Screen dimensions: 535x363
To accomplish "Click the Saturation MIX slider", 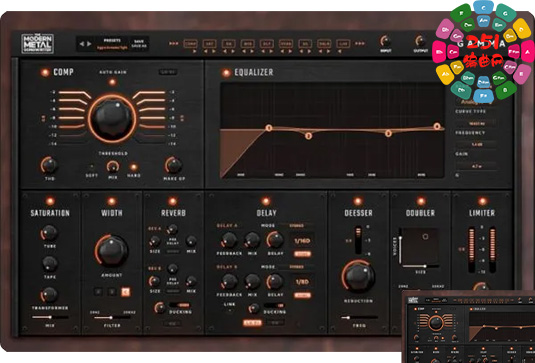I will coord(50,317).
